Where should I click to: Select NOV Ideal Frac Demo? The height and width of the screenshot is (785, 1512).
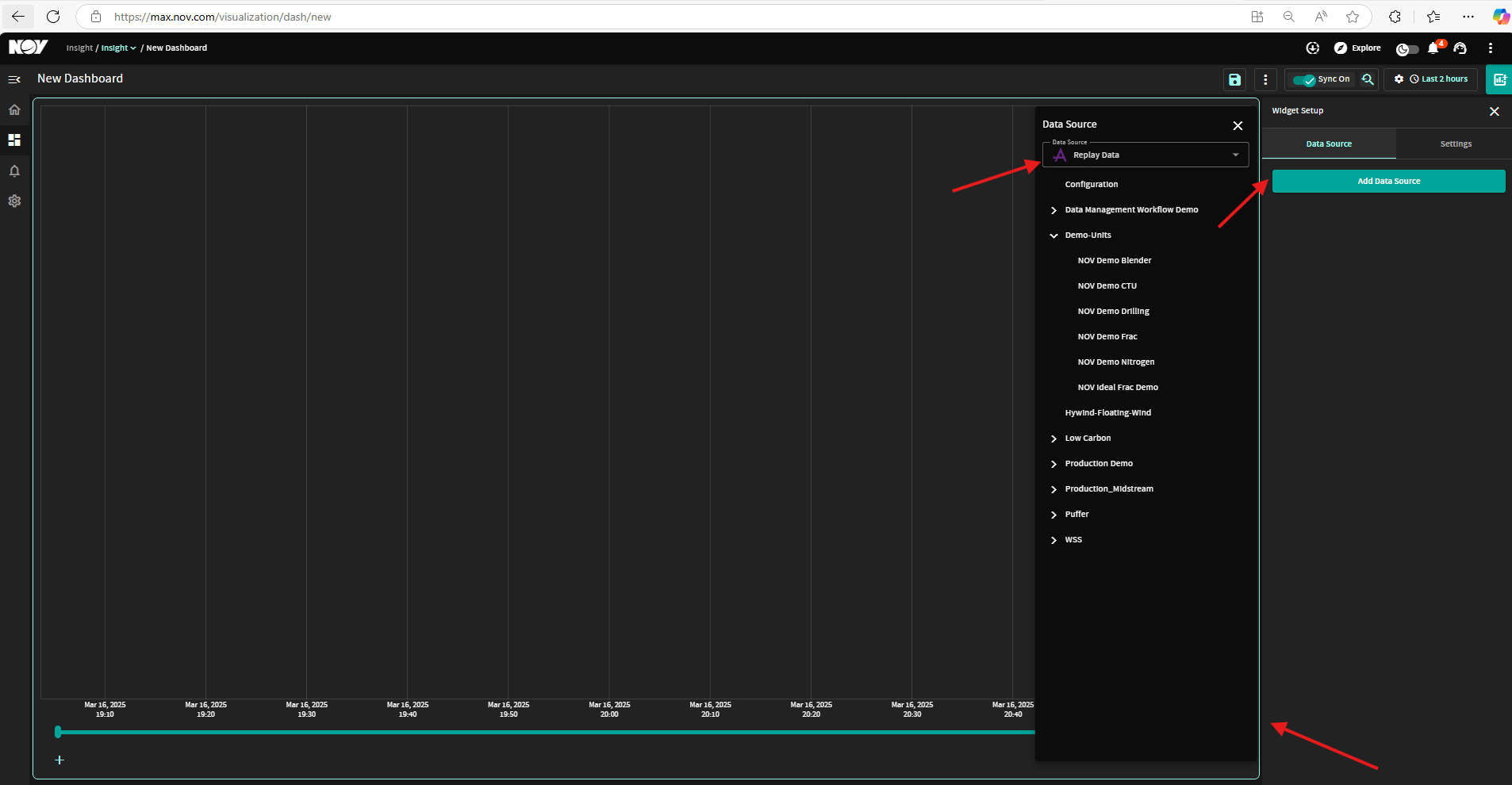(1118, 388)
